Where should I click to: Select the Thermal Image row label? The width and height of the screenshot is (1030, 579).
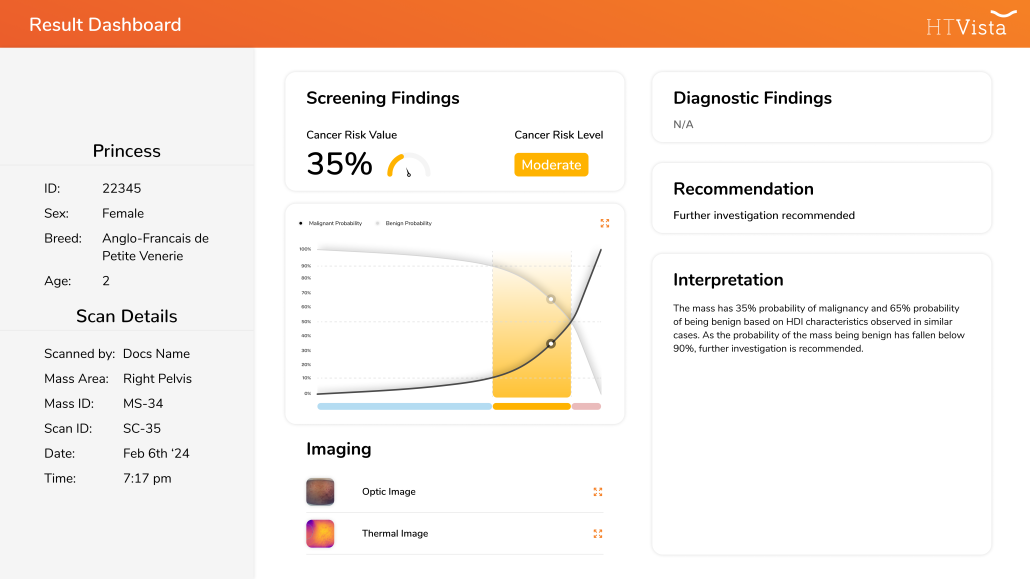[395, 534]
